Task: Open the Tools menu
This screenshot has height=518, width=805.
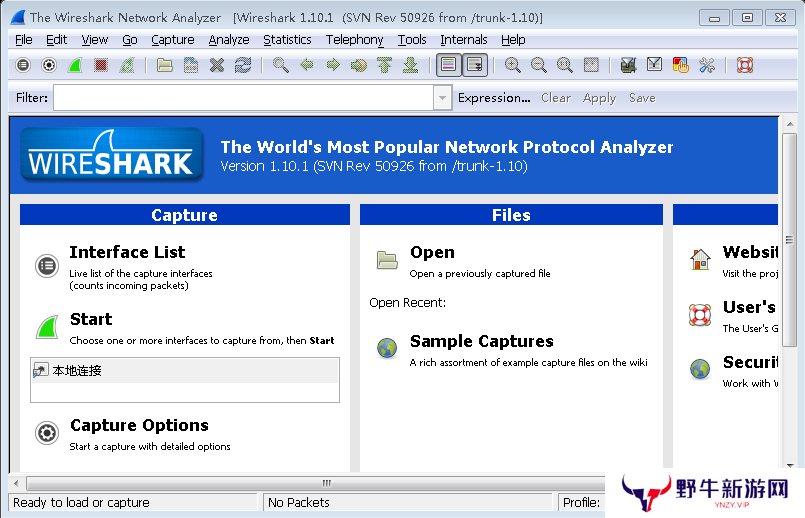Action: [x=412, y=40]
